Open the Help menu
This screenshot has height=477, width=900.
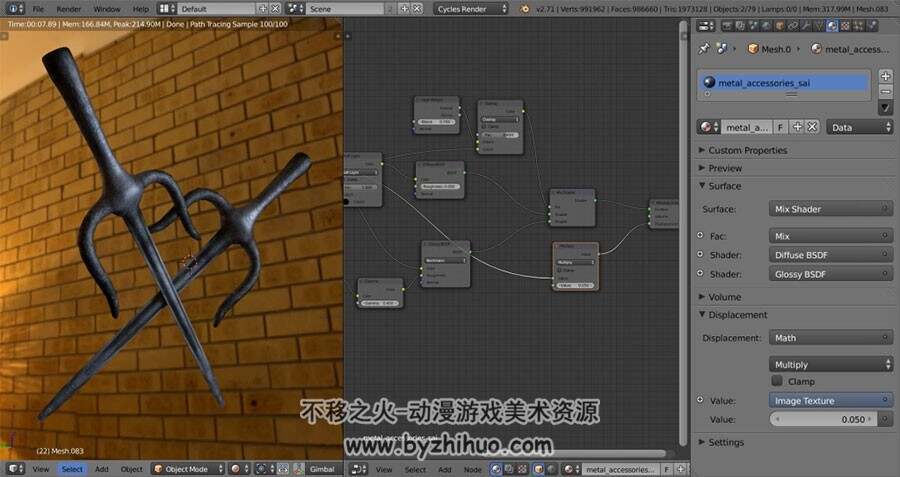(140, 9)
